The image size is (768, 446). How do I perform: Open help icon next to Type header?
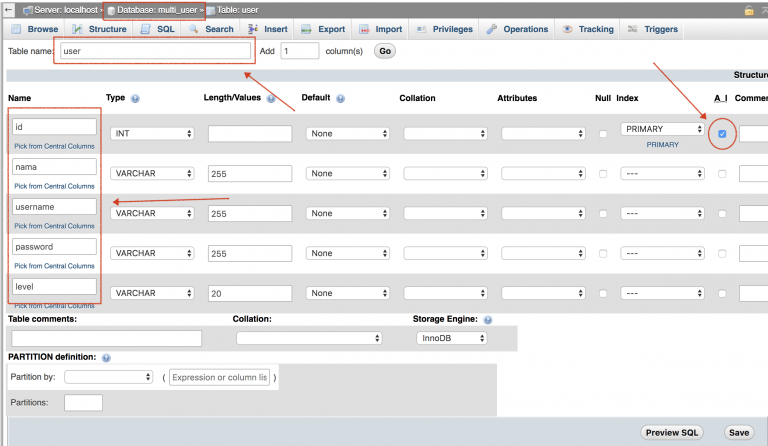[135, 98]
